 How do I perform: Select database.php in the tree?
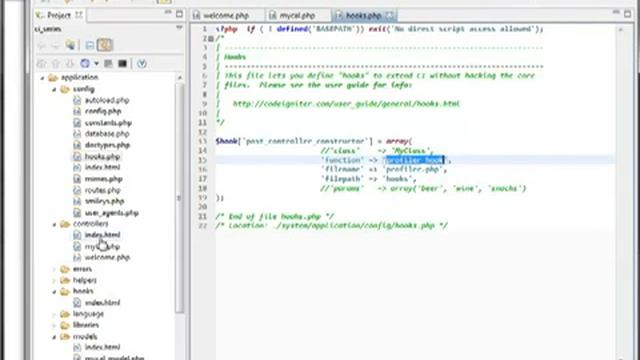pyautogui.click(x=107, y=134)
